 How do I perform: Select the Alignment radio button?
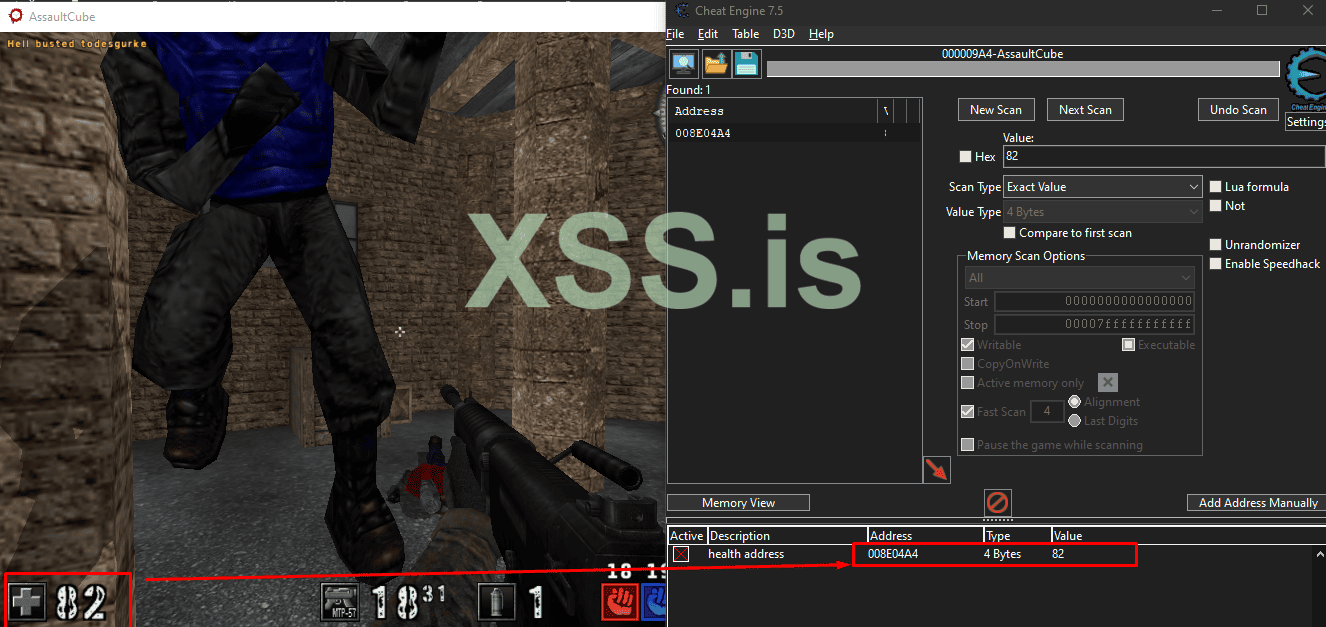pos(1075,402)
